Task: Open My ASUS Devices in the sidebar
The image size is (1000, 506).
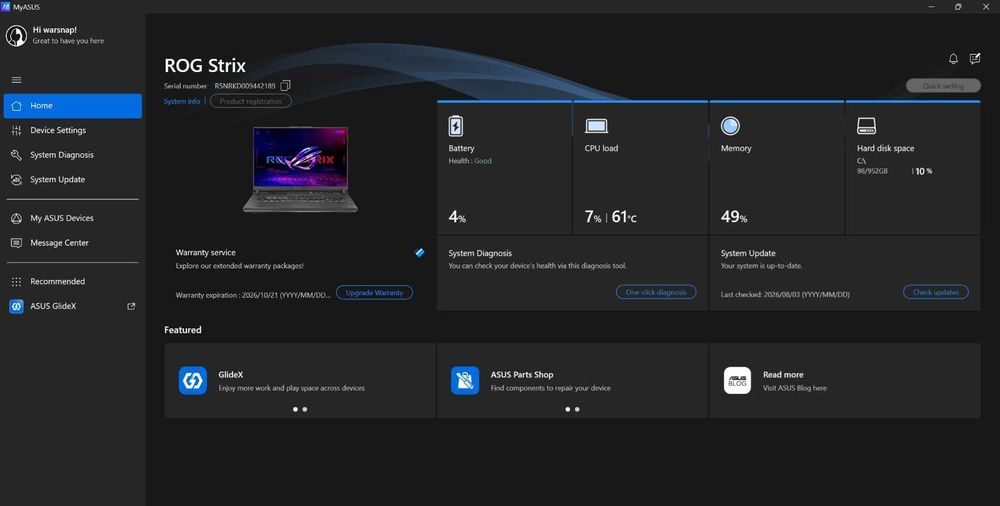Action: [x=73, y=218]
